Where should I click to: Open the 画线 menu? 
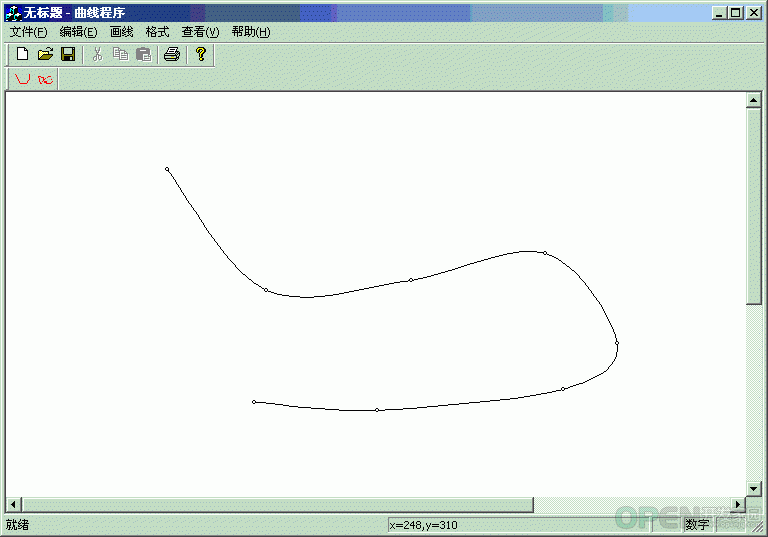pos(121,32)
